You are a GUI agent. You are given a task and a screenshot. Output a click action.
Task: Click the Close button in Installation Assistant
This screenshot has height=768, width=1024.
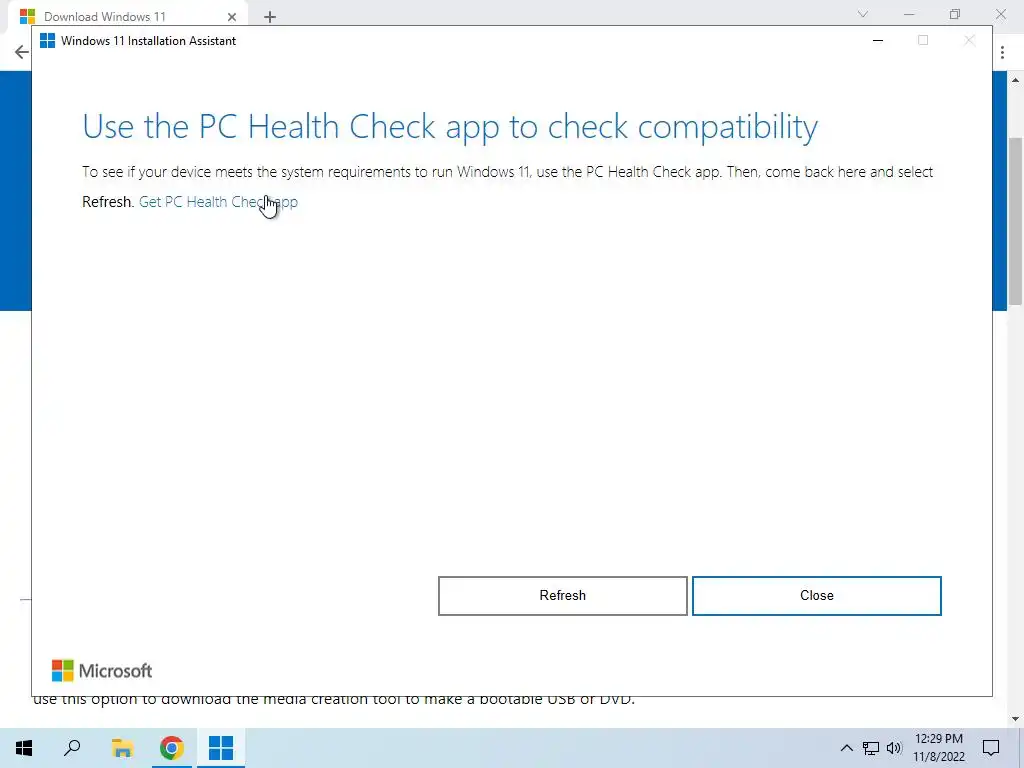(816, 596)
